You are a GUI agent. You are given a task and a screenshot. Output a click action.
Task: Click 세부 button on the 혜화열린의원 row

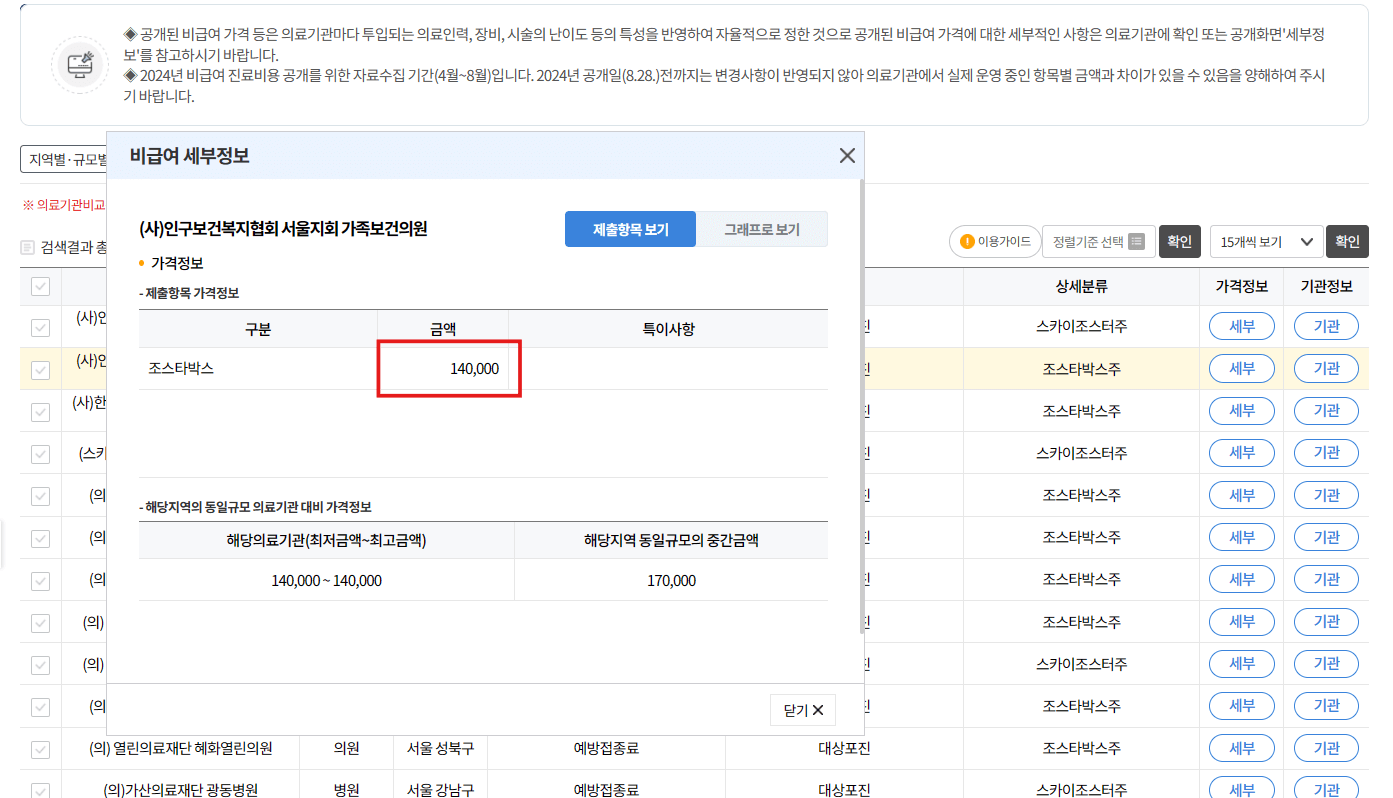click(x=1241, y=746)
